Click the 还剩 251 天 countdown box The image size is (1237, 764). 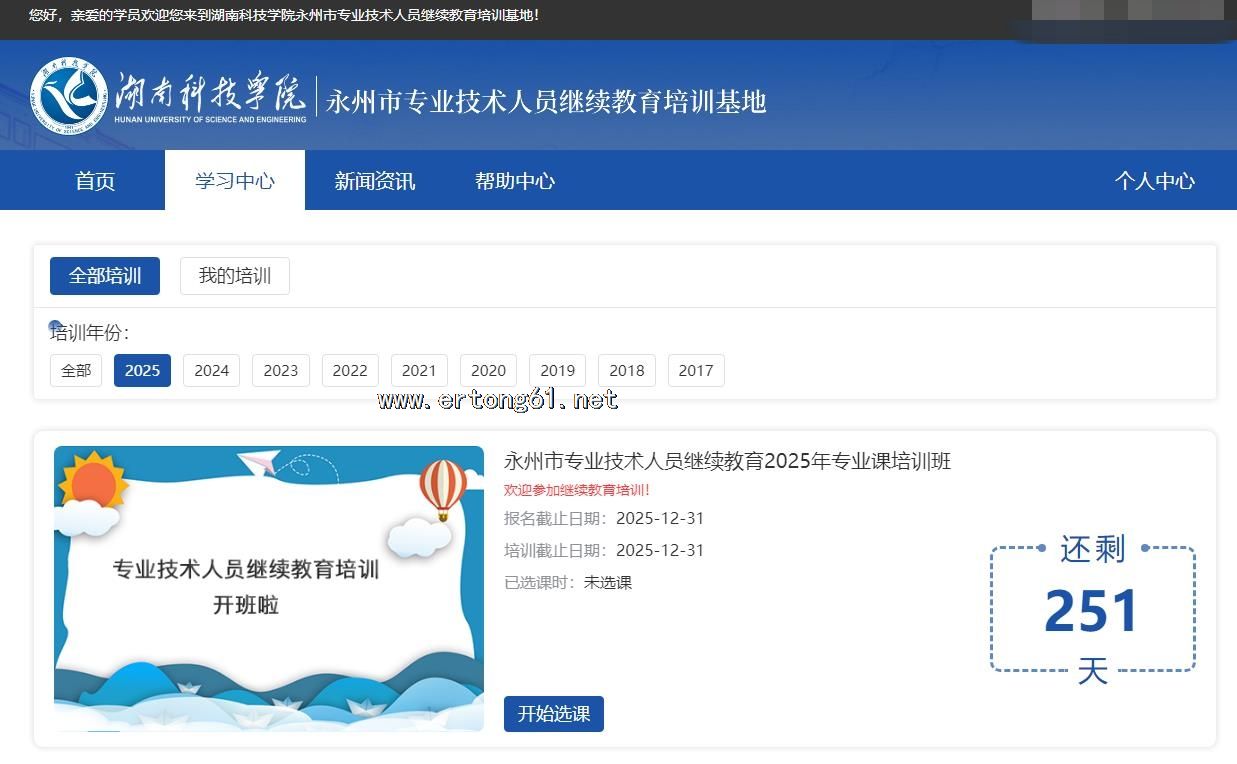coord(1092,609)
